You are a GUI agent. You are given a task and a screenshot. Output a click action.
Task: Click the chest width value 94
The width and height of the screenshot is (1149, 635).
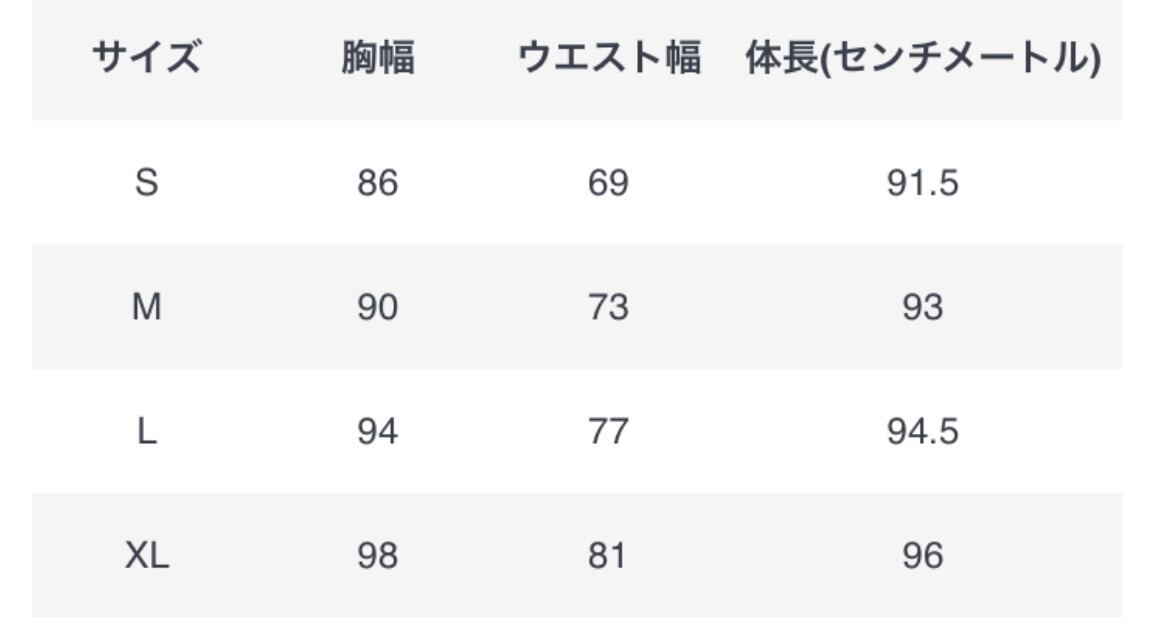tap(377, 431)
